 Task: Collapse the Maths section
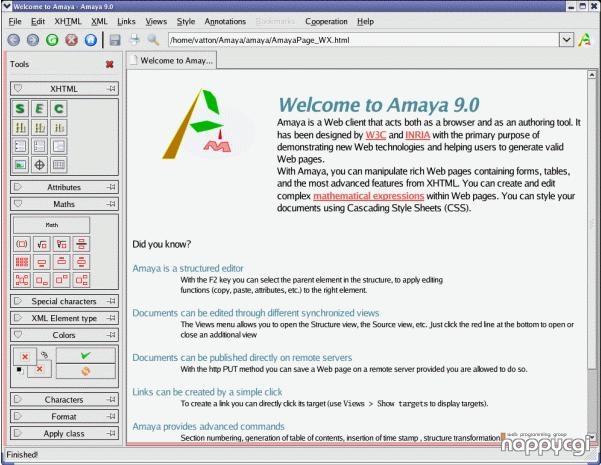click(x=18, y=204)
